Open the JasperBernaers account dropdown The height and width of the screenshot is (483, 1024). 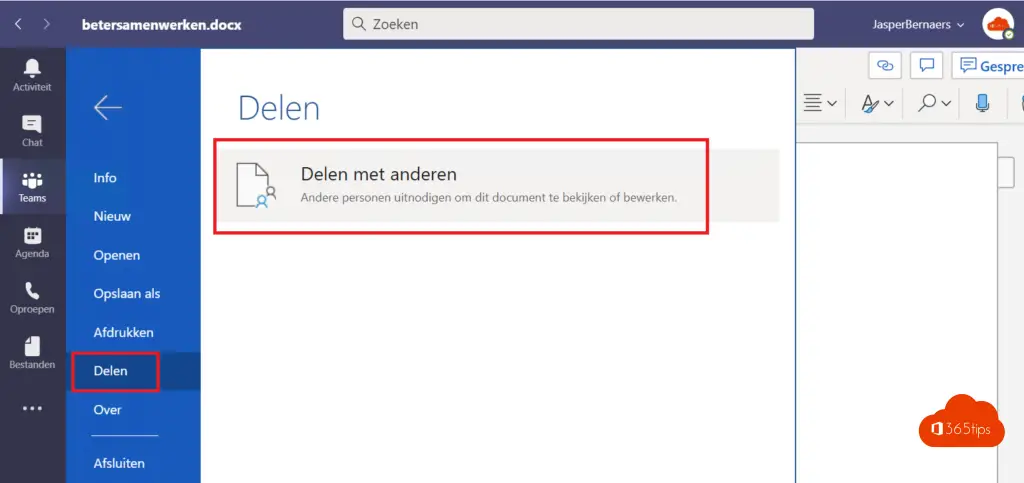click(x=918, y=25)
